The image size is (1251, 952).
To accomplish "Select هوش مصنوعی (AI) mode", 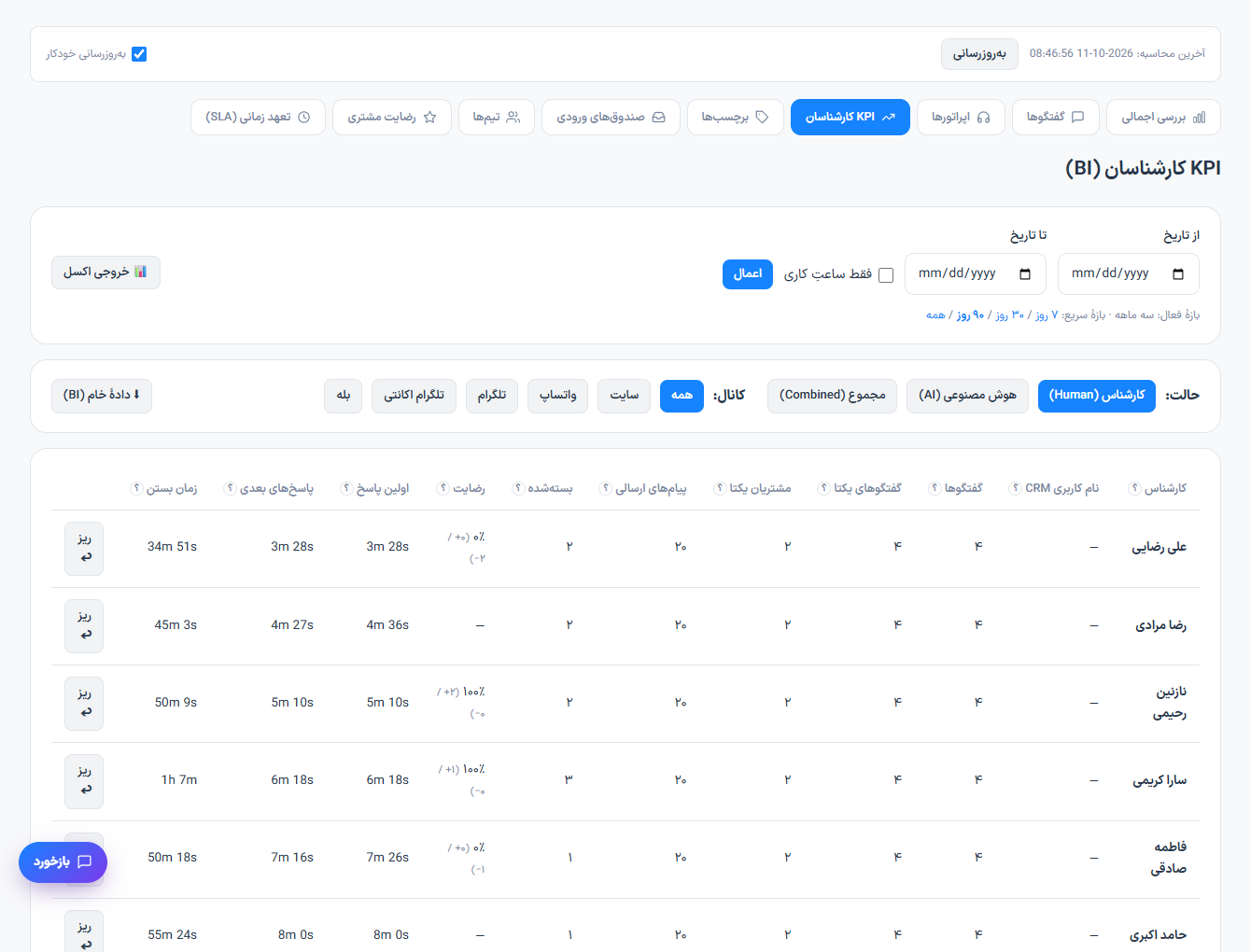I will (967, 396).
